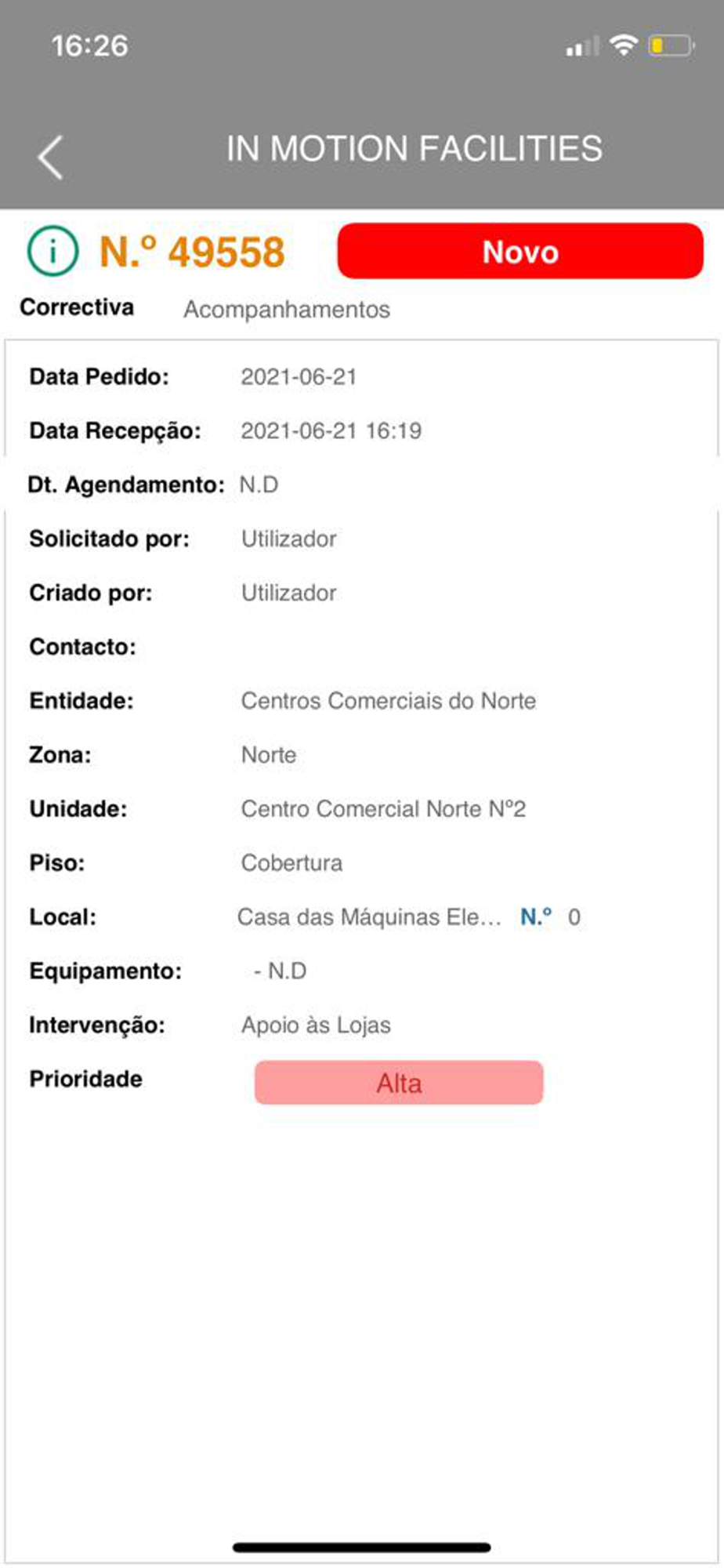Tap Centro Comercial Norte Nº2 unit
The image size is (724, 1568).
[x=383, y=809]
